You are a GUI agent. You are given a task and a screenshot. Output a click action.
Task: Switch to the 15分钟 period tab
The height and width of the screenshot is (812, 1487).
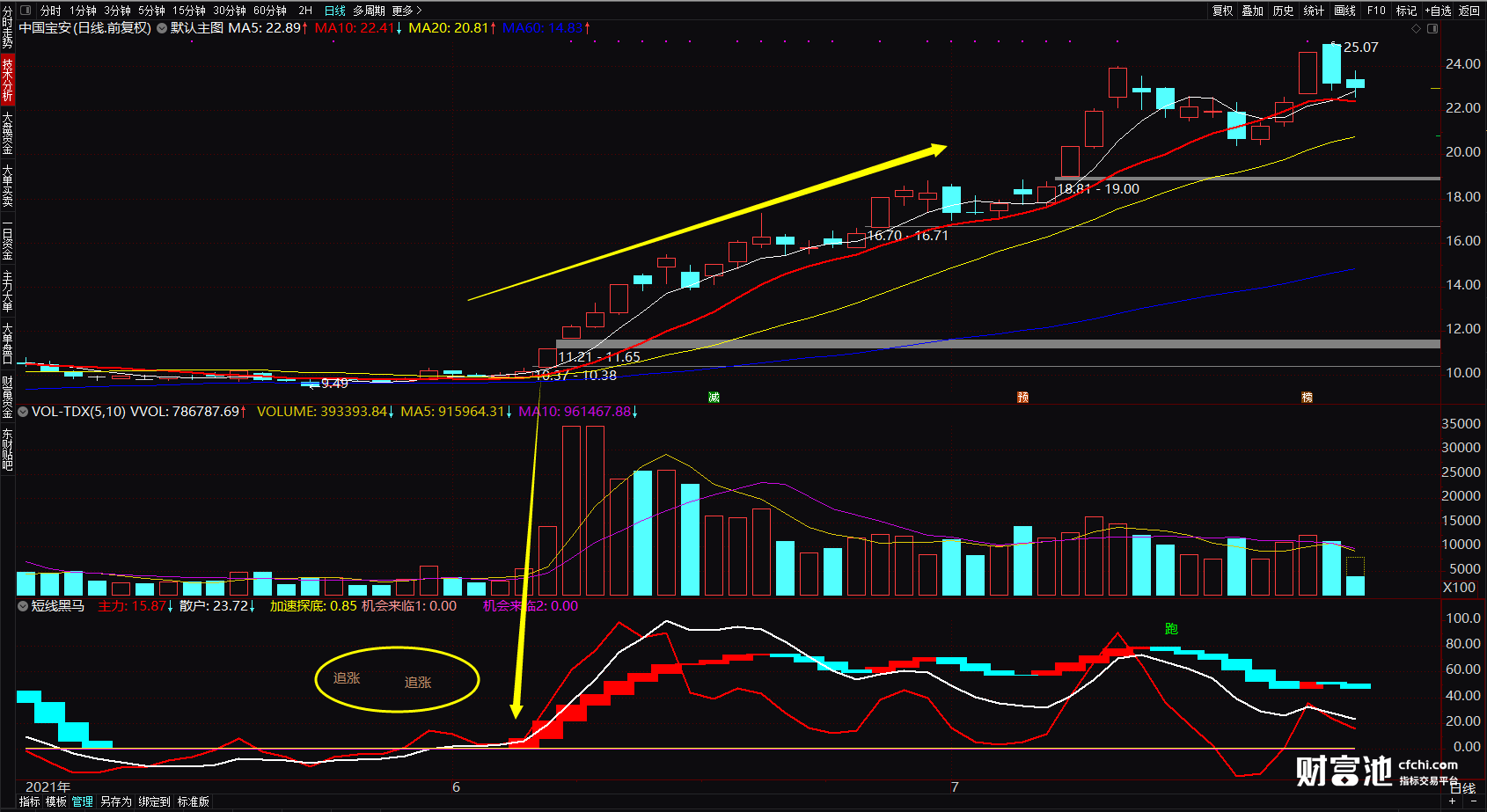tap(189, 11)
